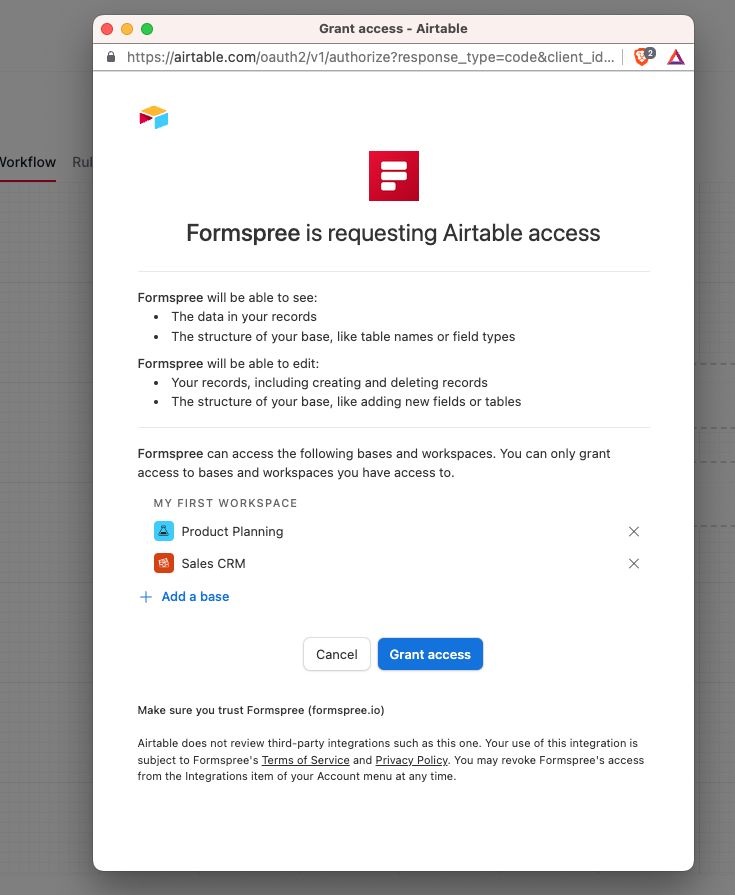Remove Sales CRM base from access
This screenshot has height=895, width=735.
coord(633,564)
